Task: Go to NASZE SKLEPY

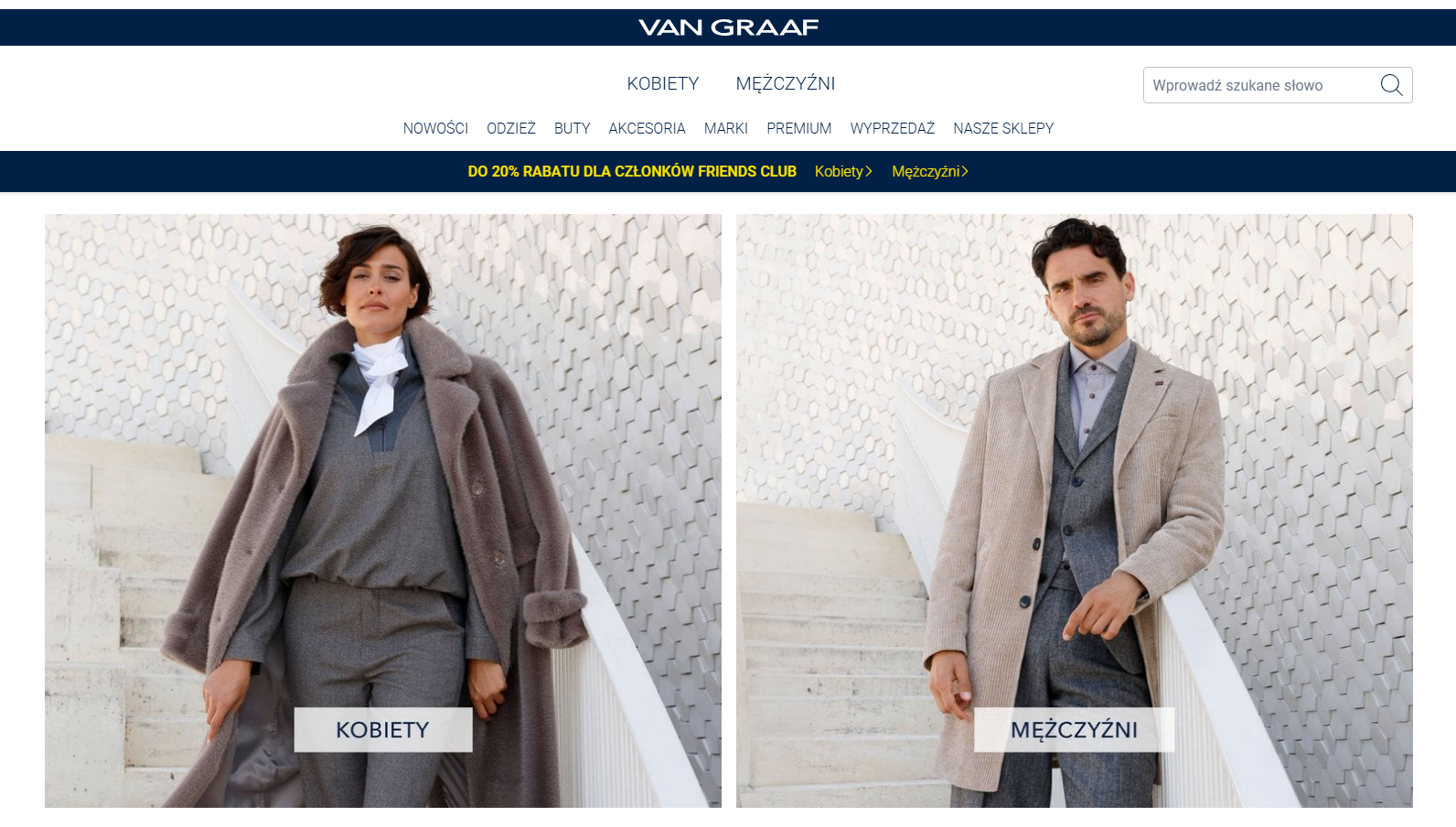Action: tap(1003, 128)
